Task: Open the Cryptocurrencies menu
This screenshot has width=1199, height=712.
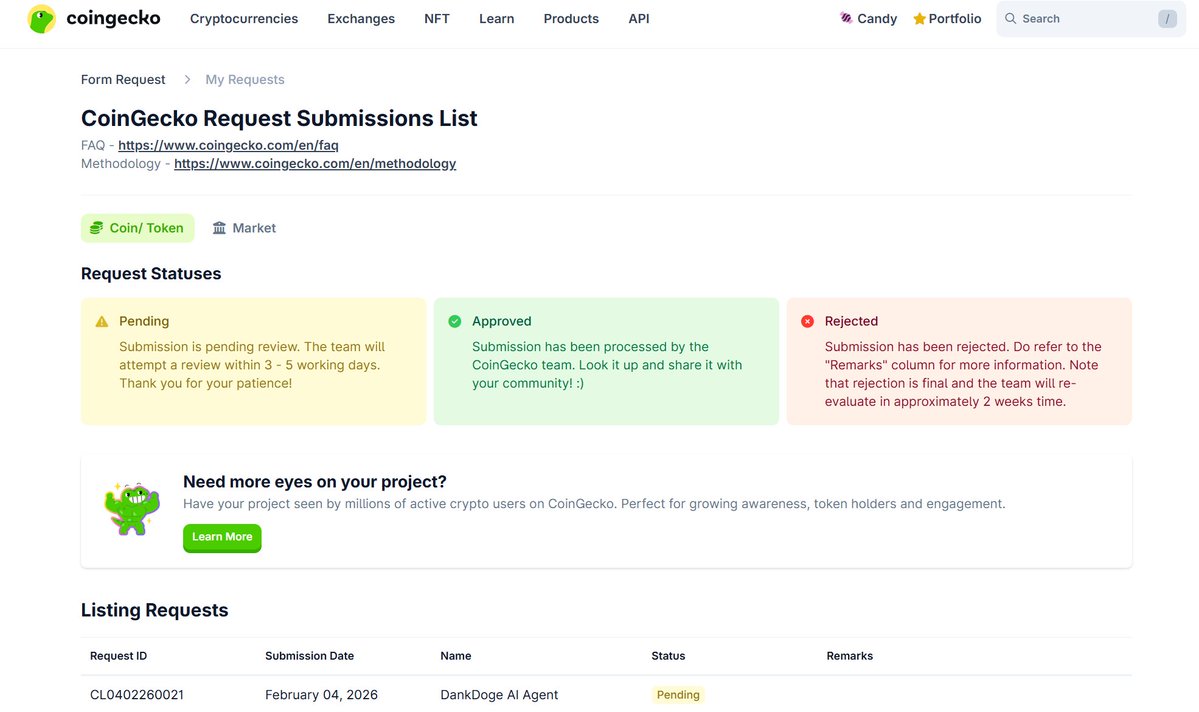Action: (244, 18)
